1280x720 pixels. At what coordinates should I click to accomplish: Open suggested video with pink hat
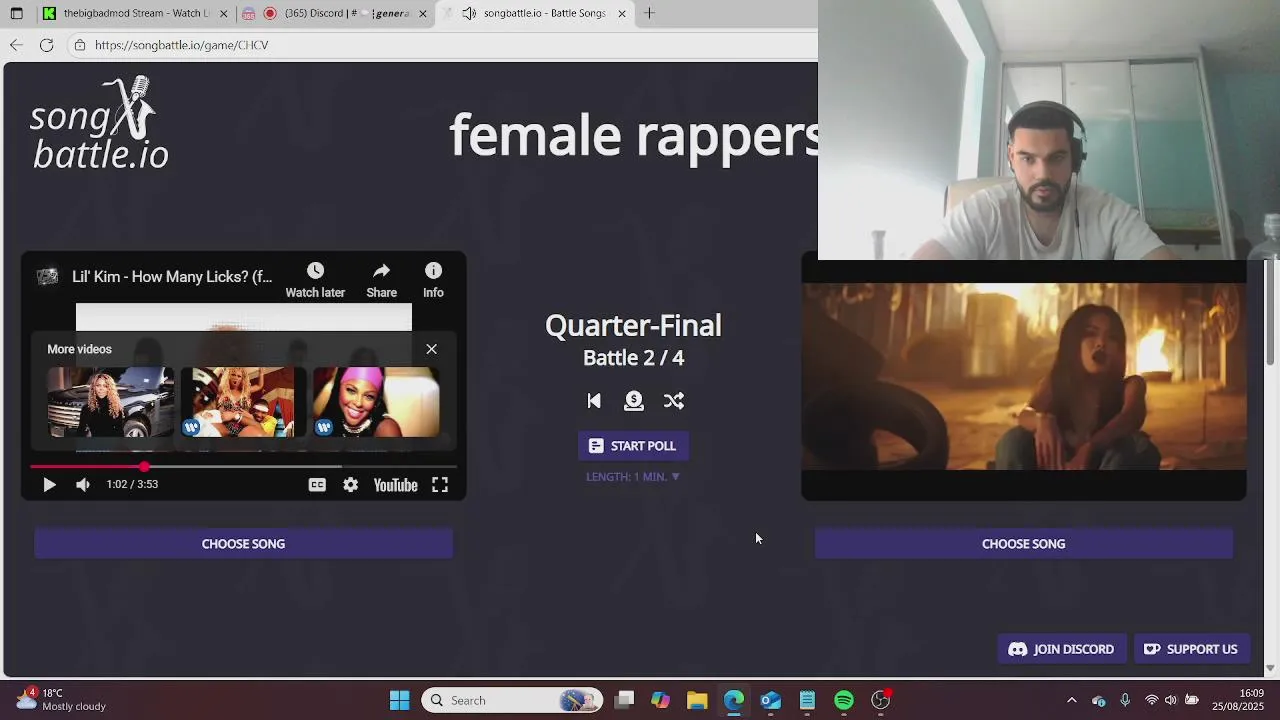coord(376,402)
